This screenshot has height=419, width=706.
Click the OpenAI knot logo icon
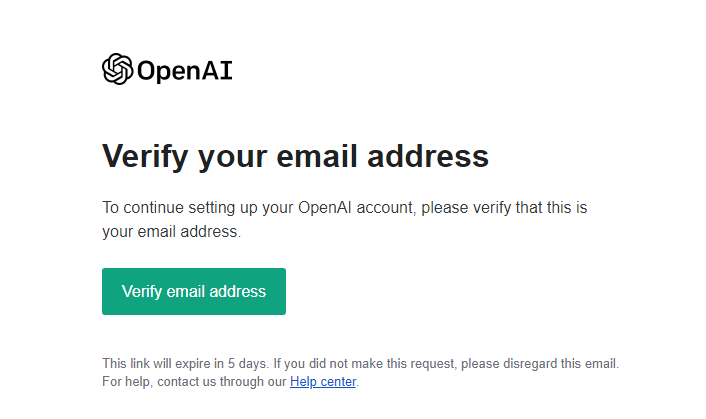pos(117,69)
